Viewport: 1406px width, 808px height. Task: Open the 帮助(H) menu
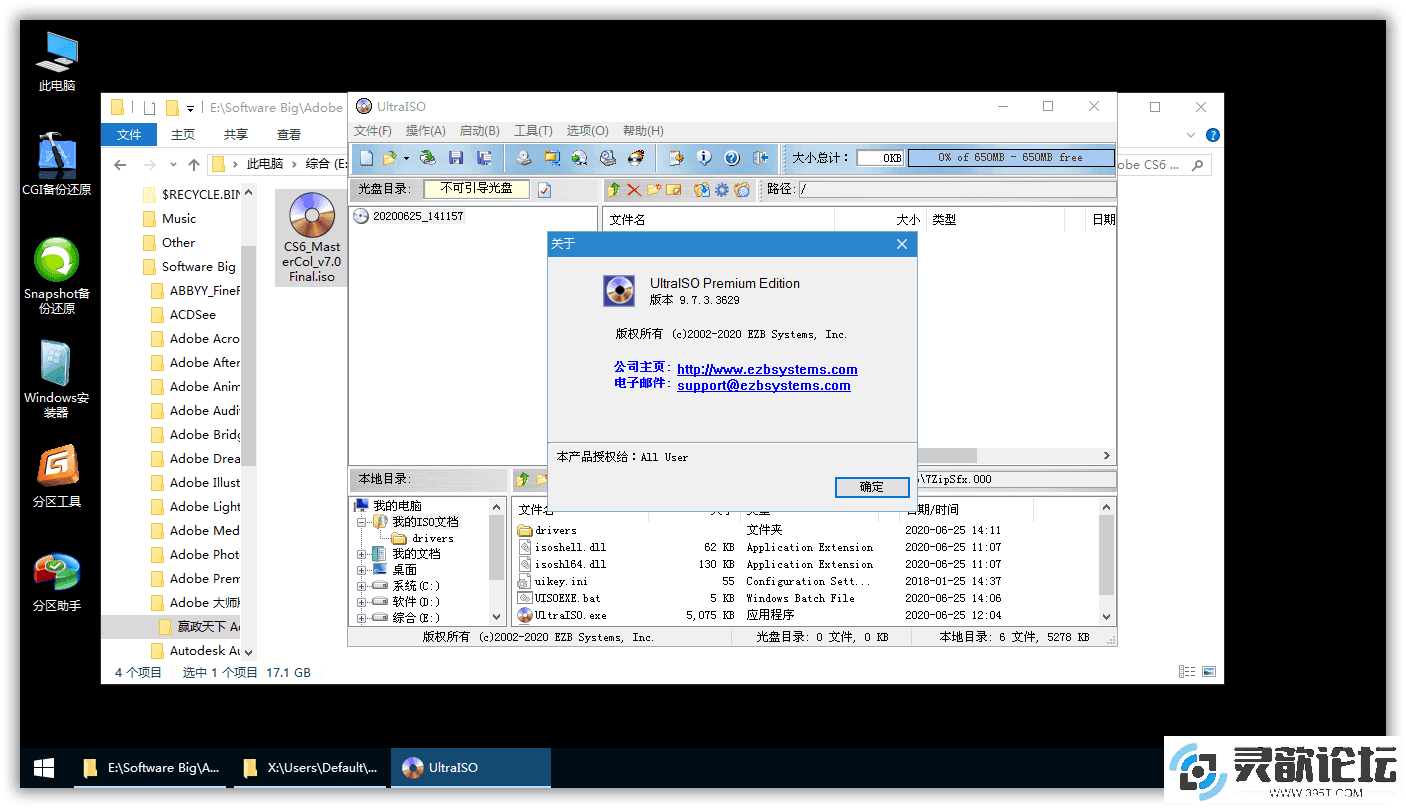pyautogui.click(x=643, y=131)
